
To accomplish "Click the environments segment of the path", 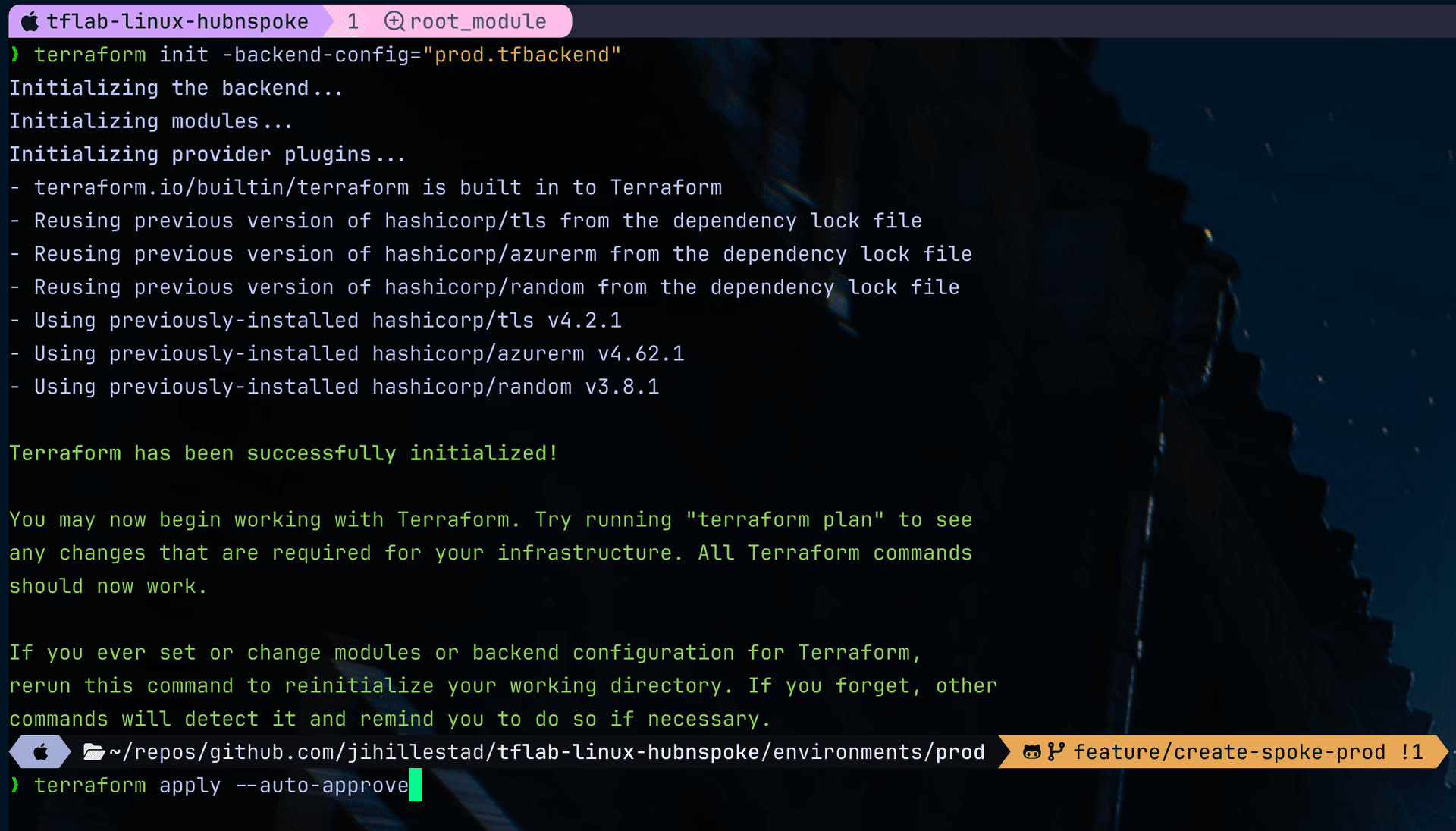I will point(847,751).
